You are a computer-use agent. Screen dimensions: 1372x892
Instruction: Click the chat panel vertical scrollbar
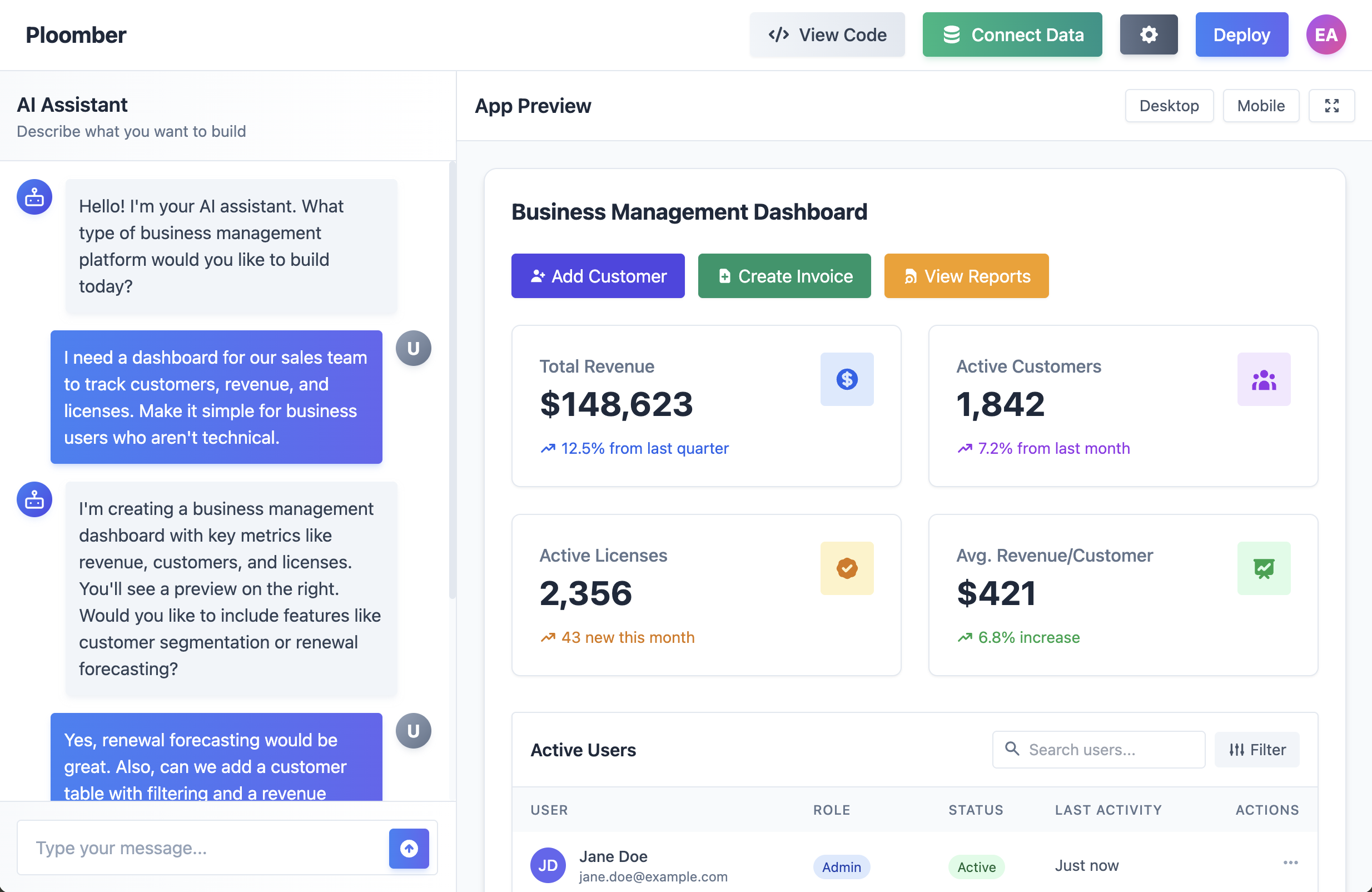[x=452, y=380]
